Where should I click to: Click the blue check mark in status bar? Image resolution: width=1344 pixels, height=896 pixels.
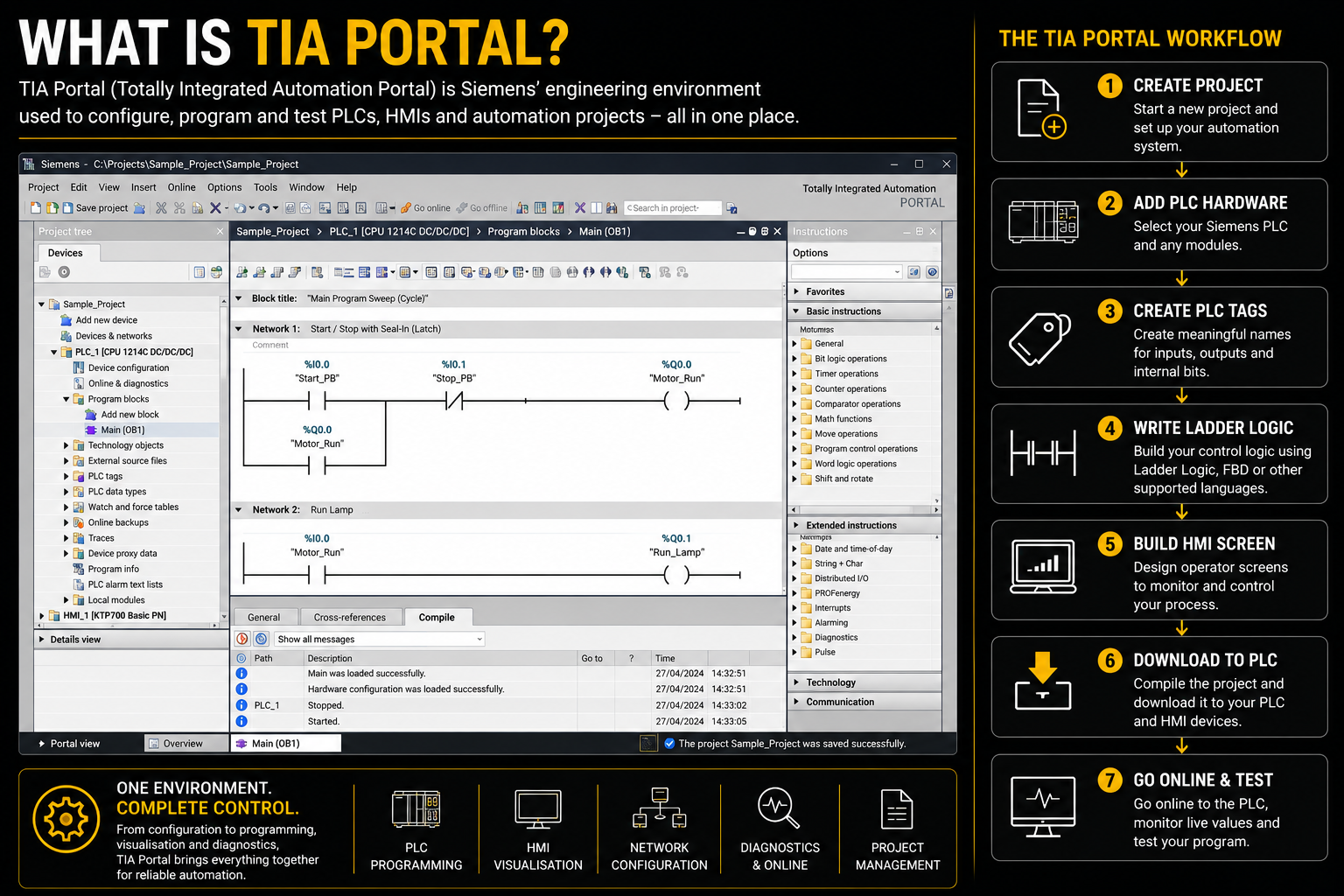point(669,744)
